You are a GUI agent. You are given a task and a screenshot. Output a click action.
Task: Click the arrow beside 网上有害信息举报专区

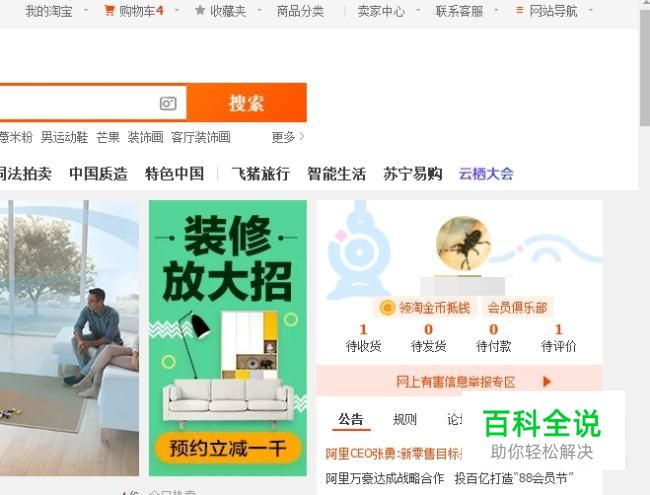click(x=547, y=381)
